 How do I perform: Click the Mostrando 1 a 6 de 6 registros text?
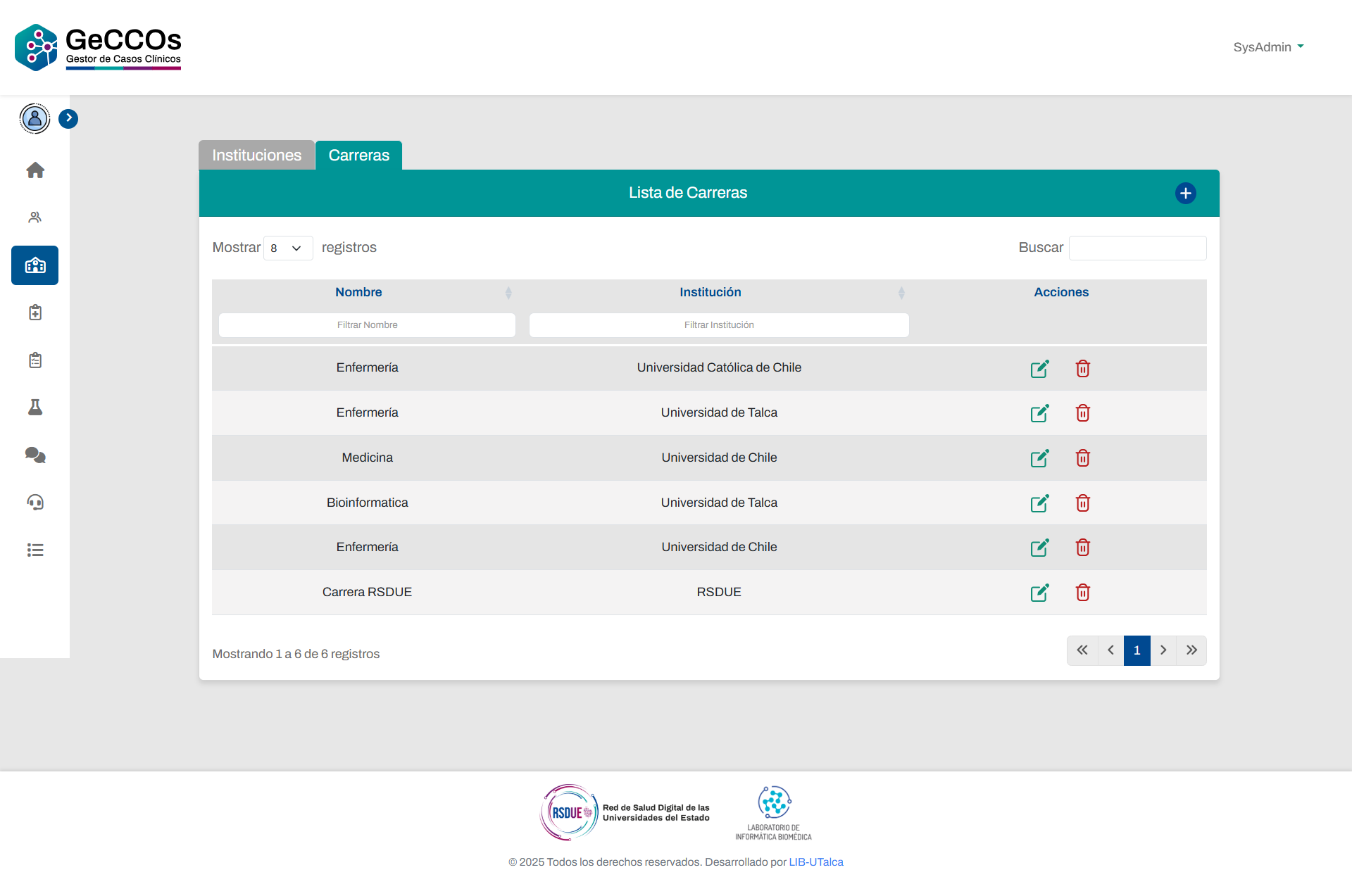pyautogui.click(x=296, y=654)
